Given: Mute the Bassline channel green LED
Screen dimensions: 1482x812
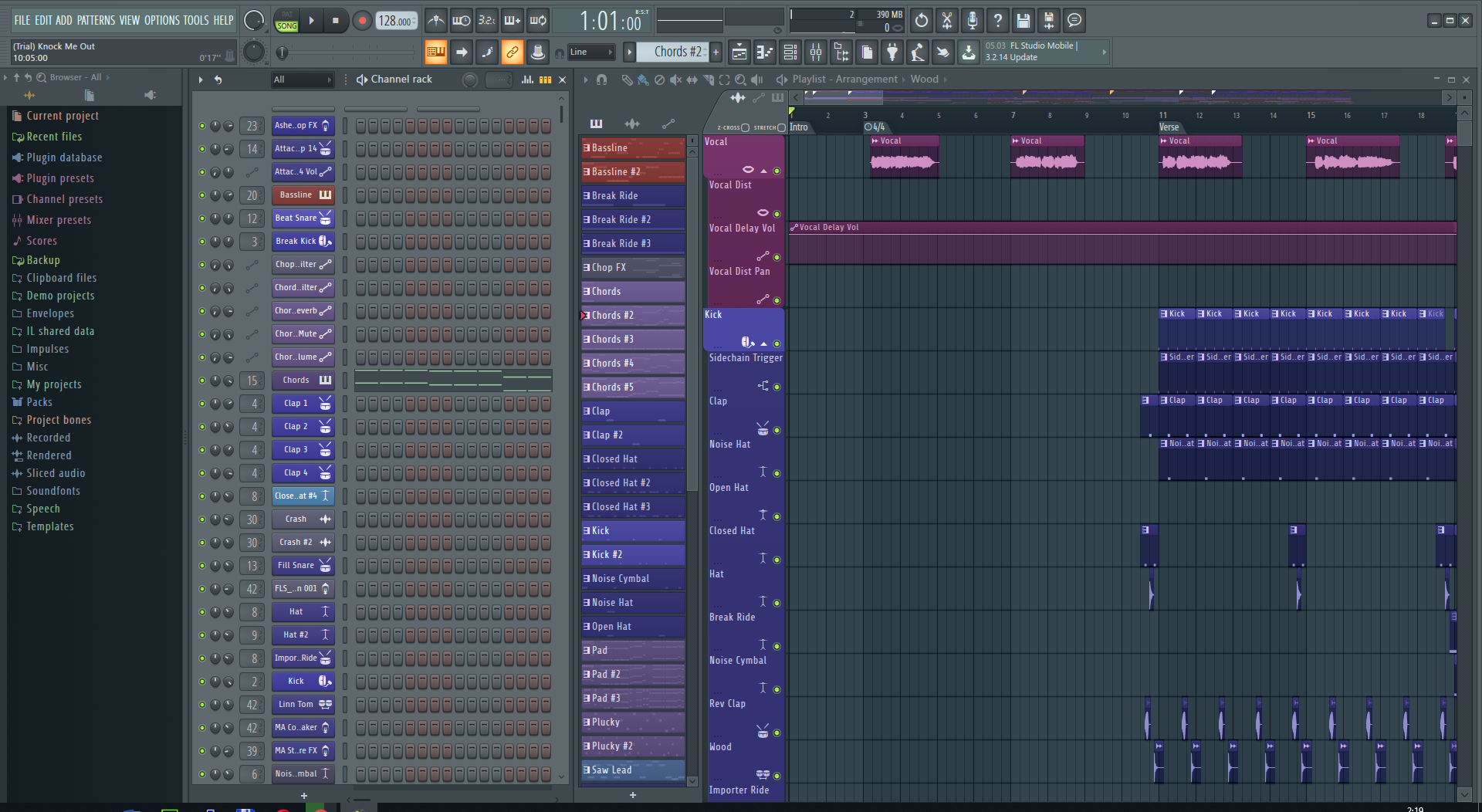Looking at the screenshot, I should click(202, 195).
